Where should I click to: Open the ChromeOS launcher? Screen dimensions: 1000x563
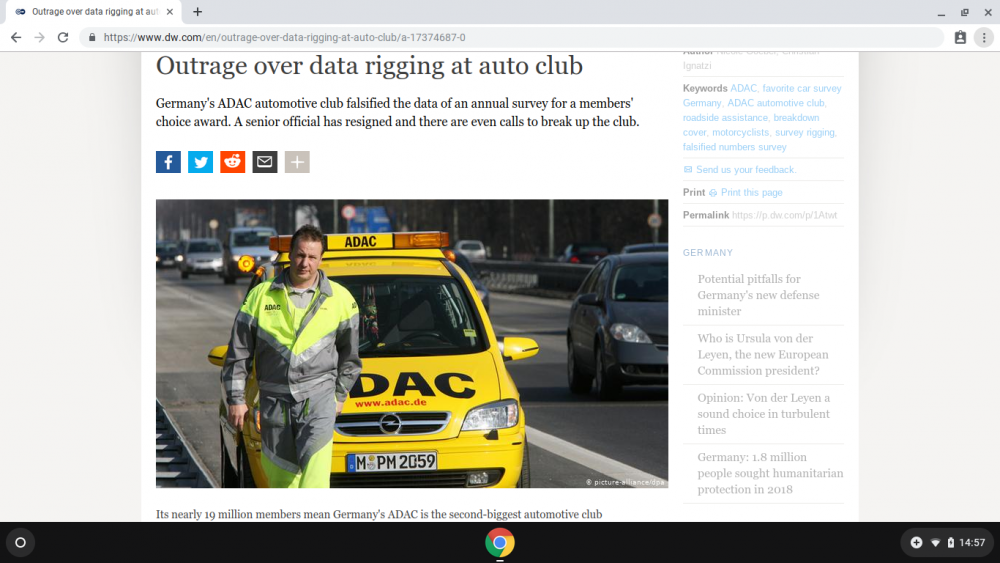[x=20, y=543]
